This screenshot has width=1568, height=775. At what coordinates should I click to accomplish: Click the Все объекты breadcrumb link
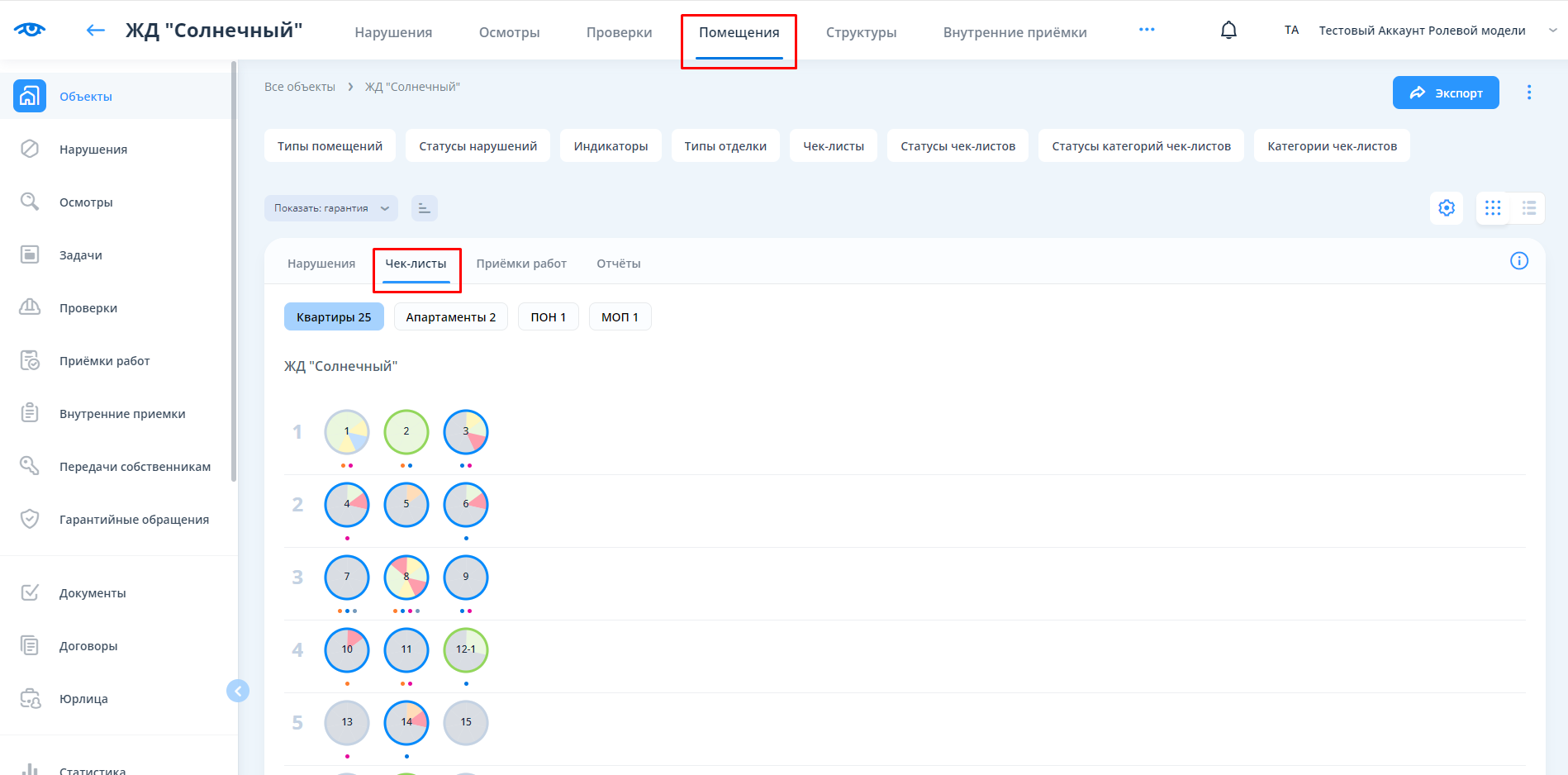click(x=299, y=87)
